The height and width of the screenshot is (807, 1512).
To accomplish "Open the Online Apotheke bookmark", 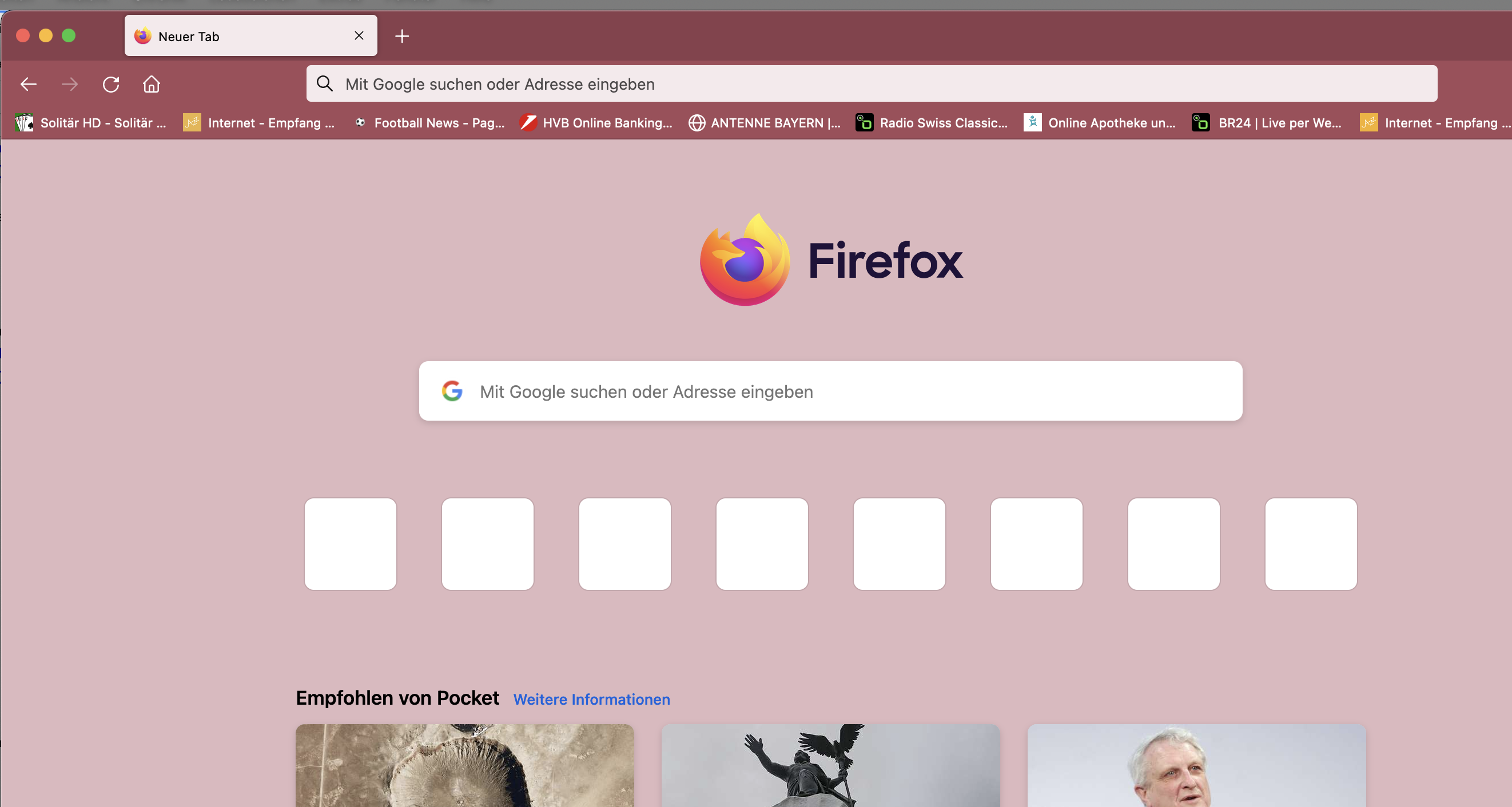I will (x=1100, y=123).
